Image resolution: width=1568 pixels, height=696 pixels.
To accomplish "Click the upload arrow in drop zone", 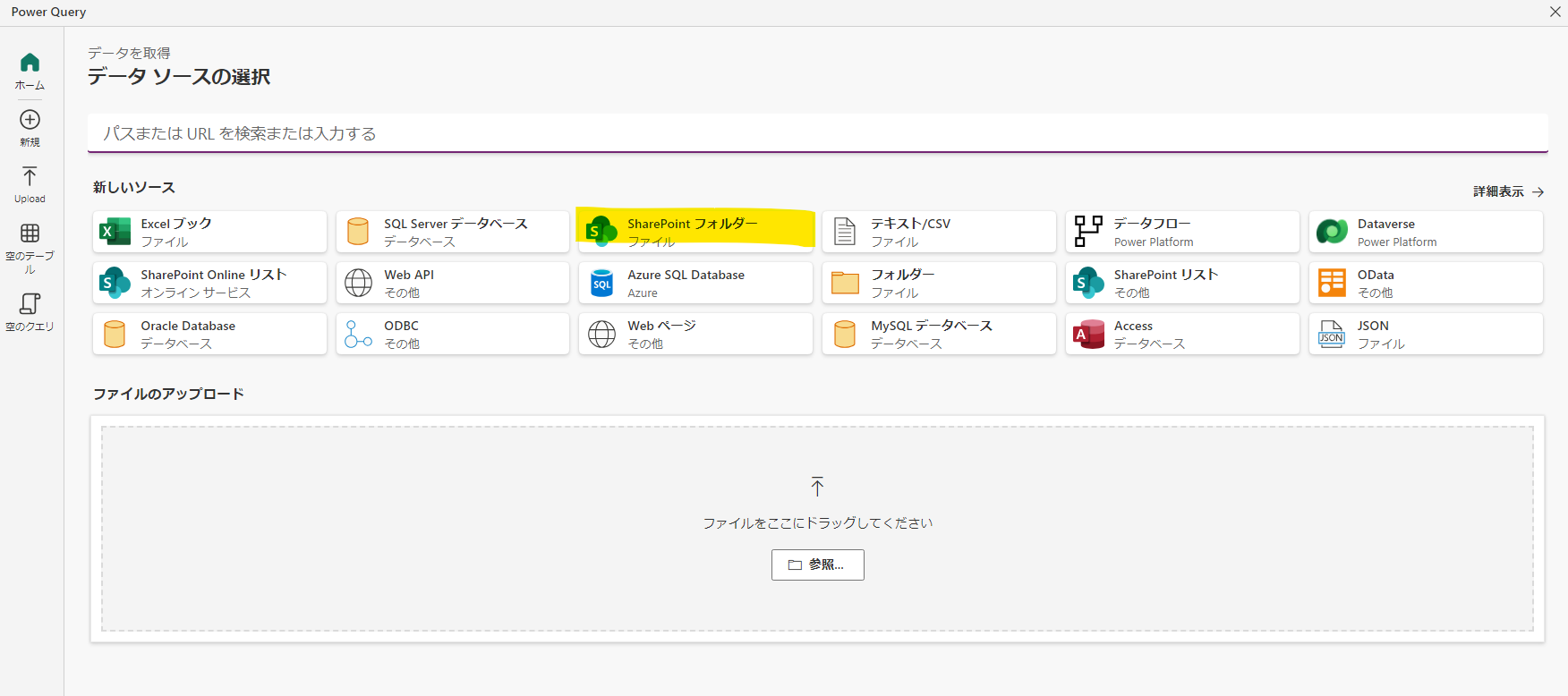I will tap(817, 487).
